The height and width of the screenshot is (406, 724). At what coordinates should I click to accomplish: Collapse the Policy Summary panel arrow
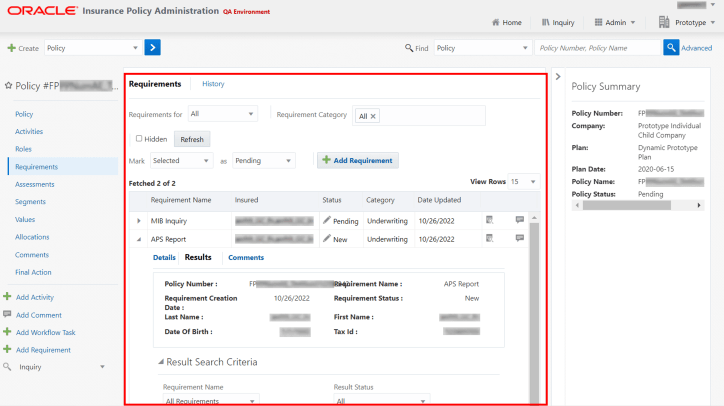click(x=558, y=77)
